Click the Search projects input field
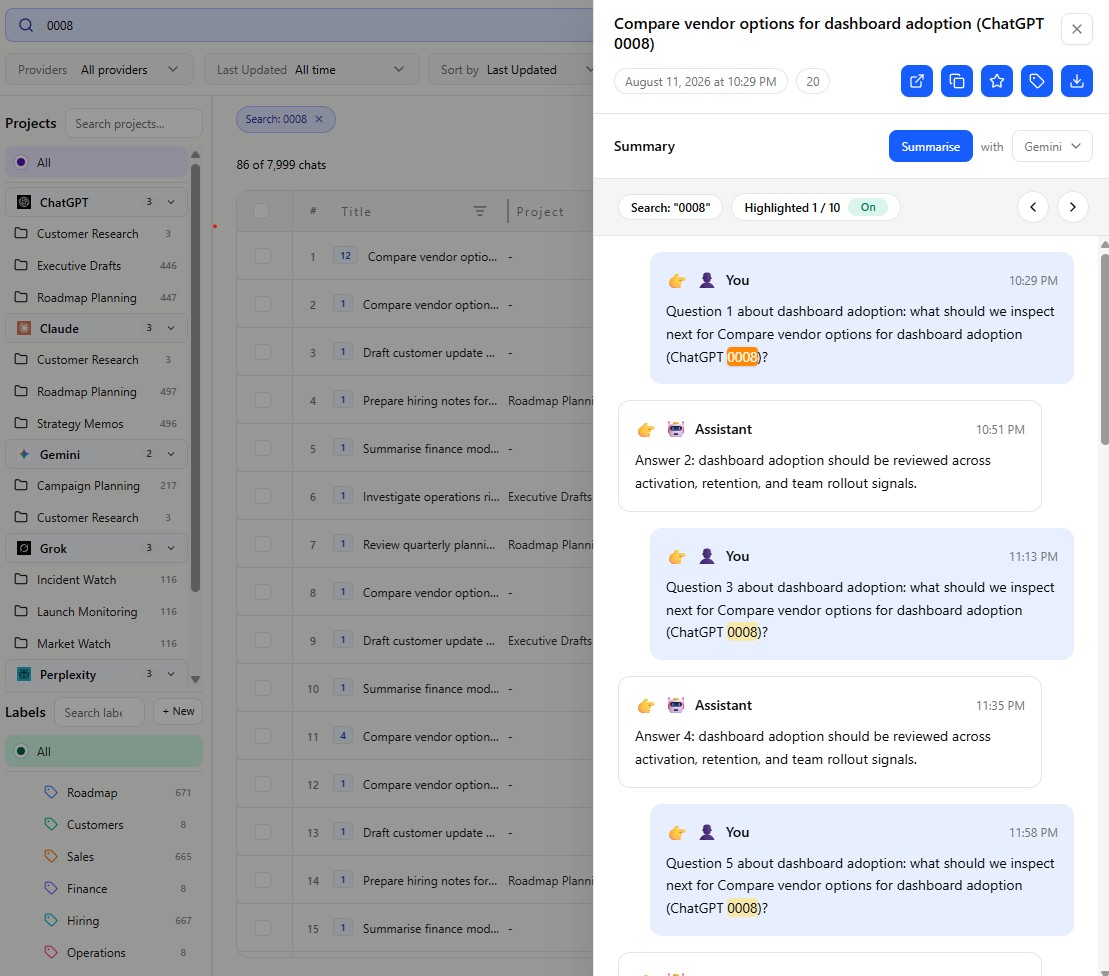The width and height of the screenshot is (1109, 976). coord(134,123)
